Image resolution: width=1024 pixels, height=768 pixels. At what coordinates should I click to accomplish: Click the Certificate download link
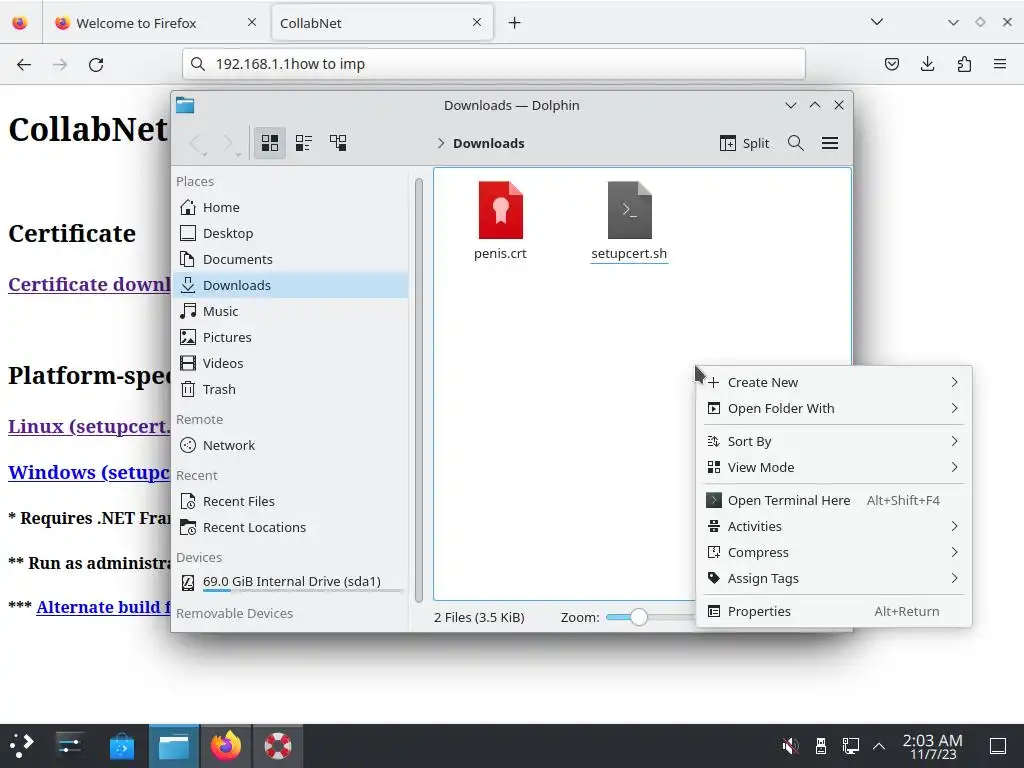point(89,285)
